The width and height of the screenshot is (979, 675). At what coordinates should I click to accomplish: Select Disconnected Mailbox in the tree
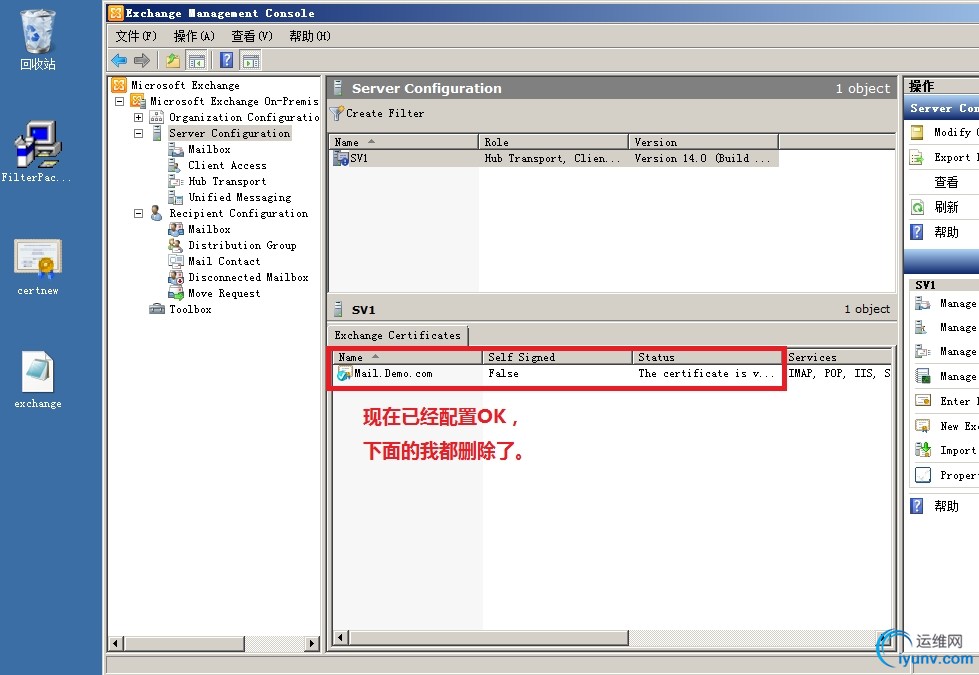point(248,277)
